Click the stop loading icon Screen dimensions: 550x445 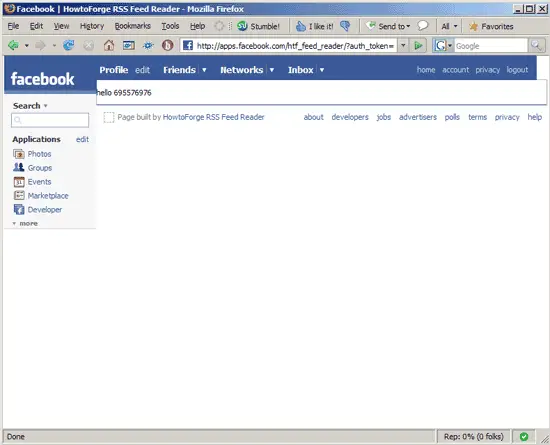[x=89, y=46]
